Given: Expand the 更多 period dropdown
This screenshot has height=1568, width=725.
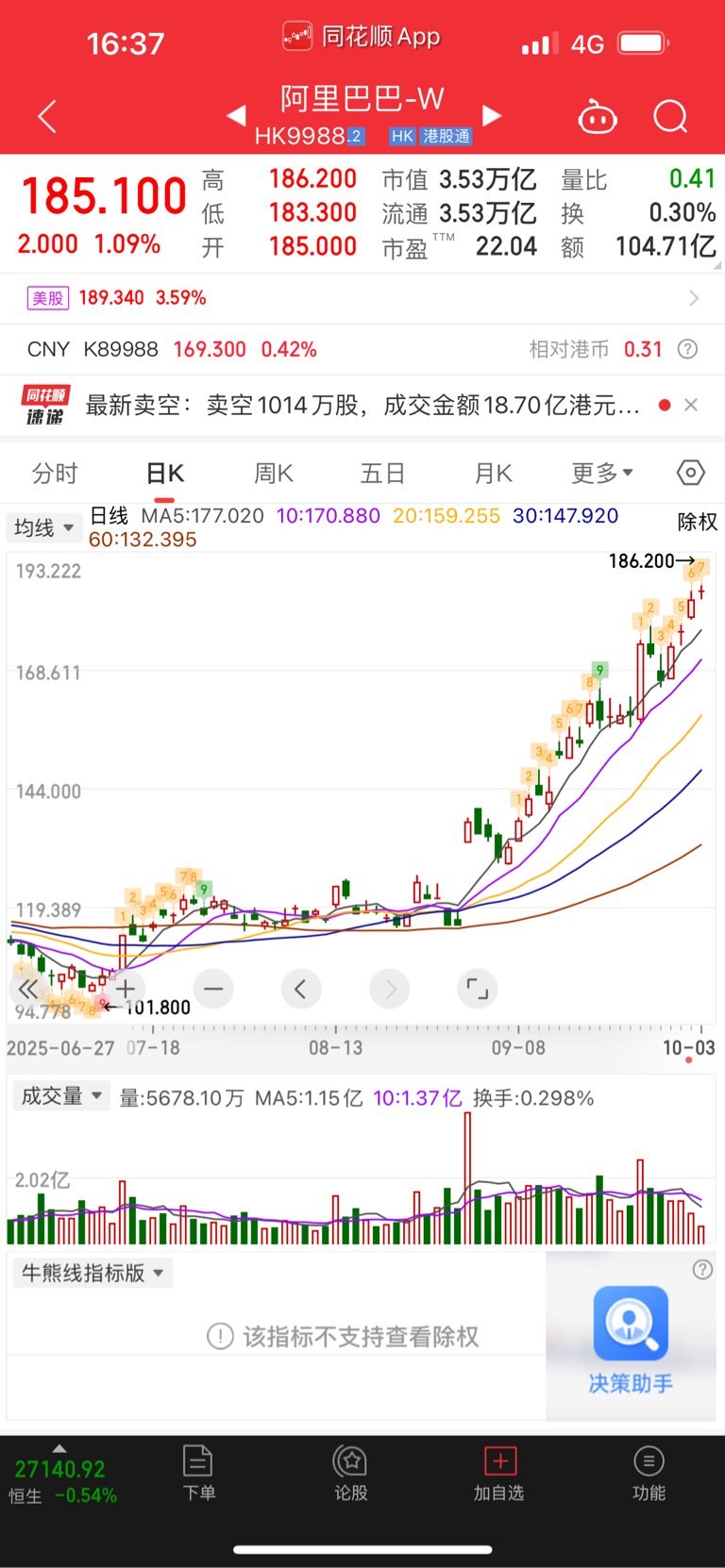Looking at the screenshot, I should 602,473.
